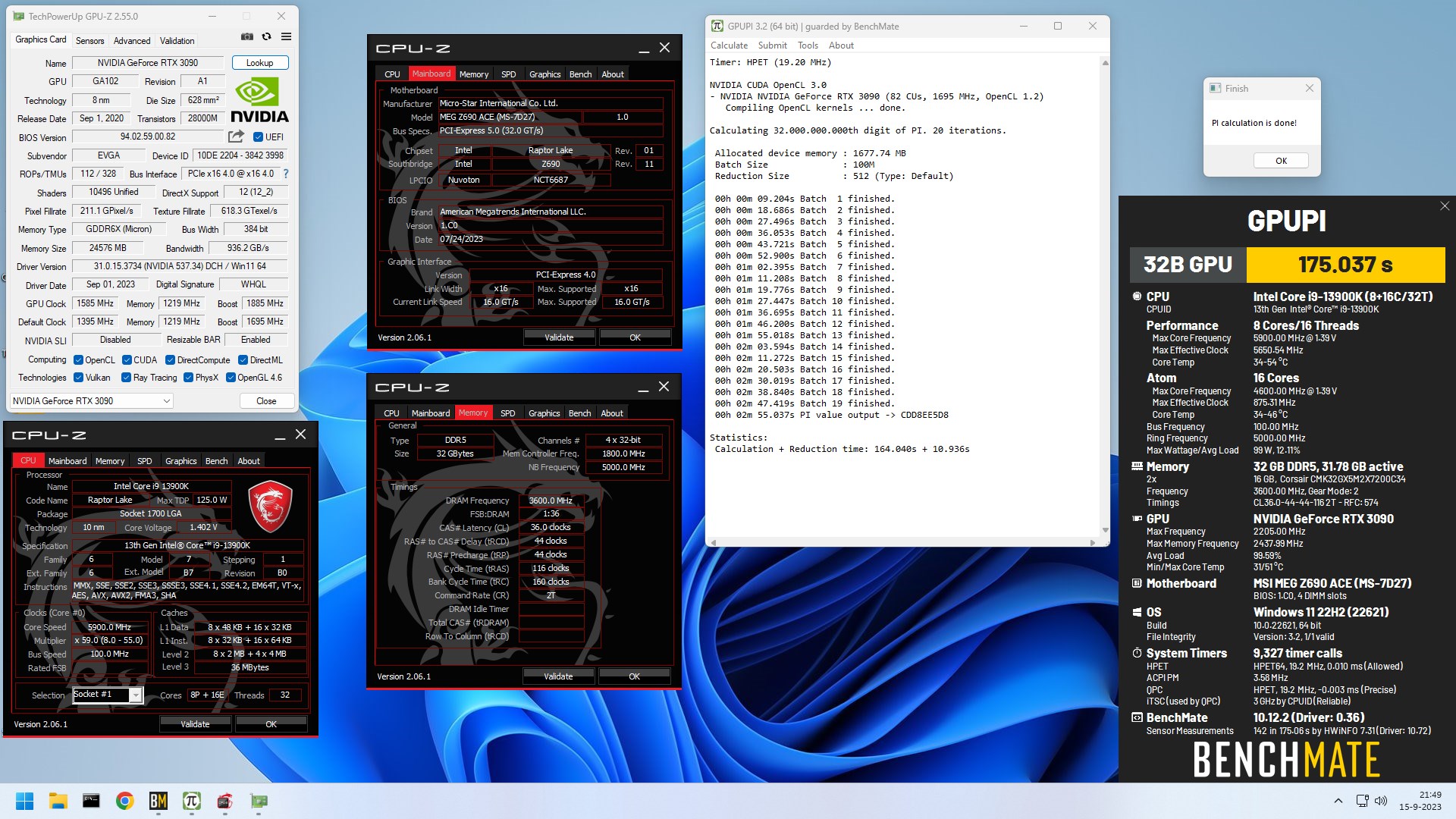Open the Socket #1 selection dropdown
Viewport: 1456px width, 819px height.
tap(107, 695)
